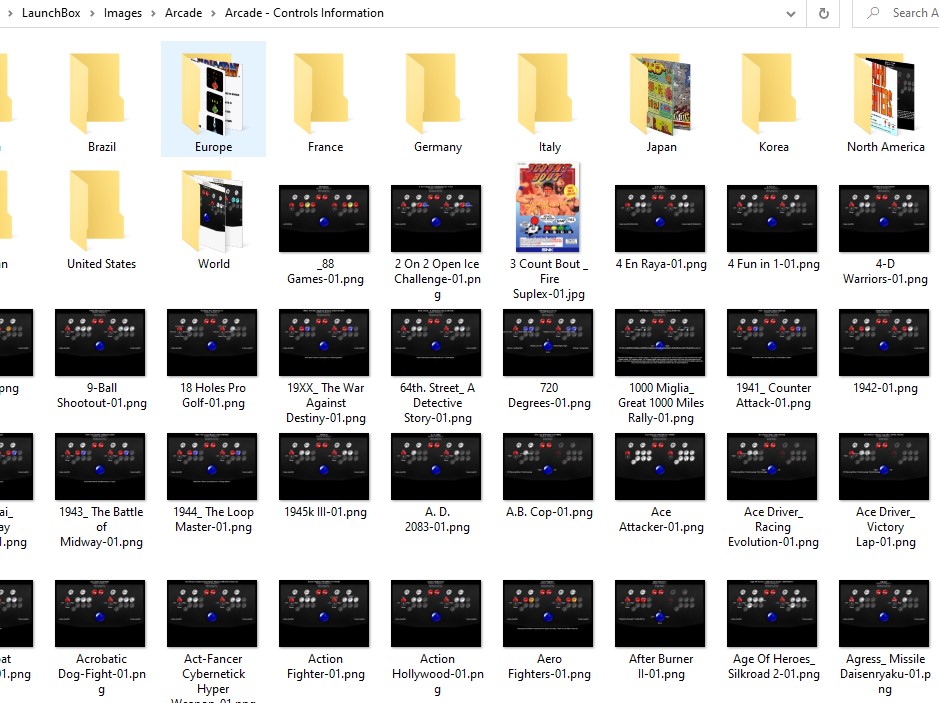Image resolution: width=939 pixels, height=703 pixels.
Task: Open the North America folder
Action: coord(885,99)
